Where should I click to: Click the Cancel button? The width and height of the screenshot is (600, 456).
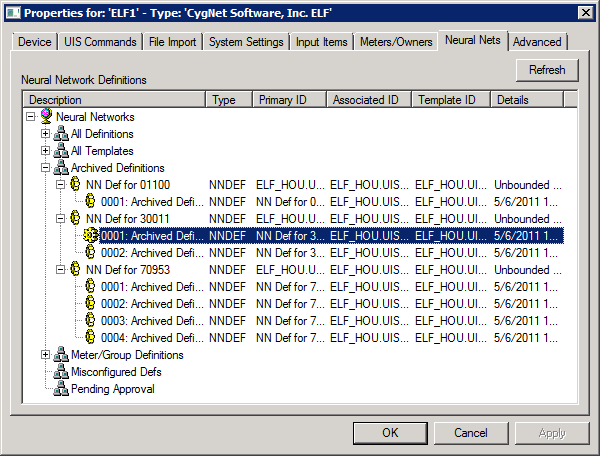[471, 433]
